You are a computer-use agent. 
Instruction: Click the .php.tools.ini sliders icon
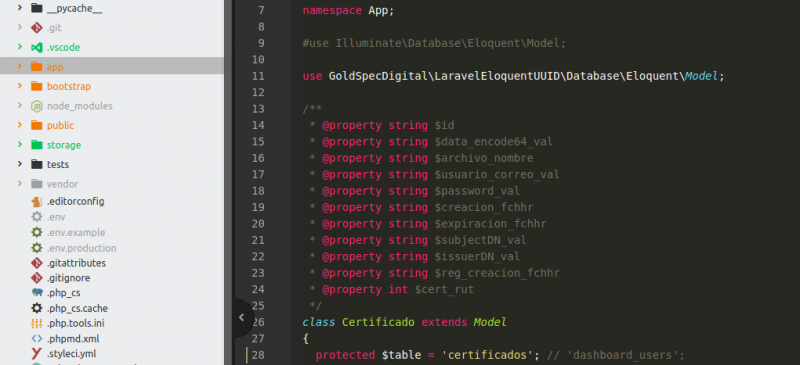click(36, 323)
